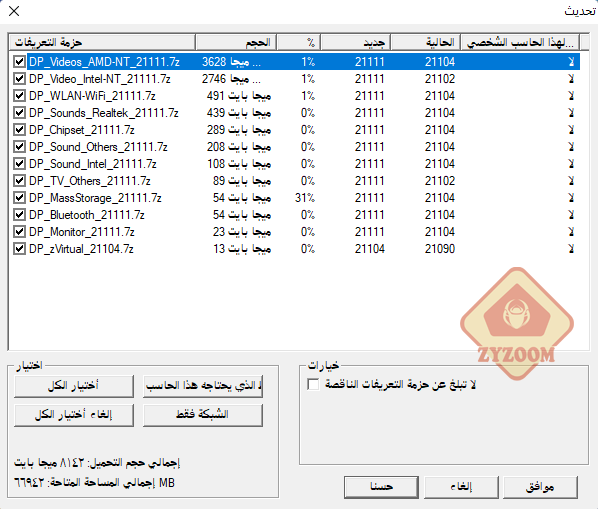This screenshot has width=598, height=509.
Task: Toggle the DP_zVirtual_21104.7z checkbox
Action: point(19,249)
